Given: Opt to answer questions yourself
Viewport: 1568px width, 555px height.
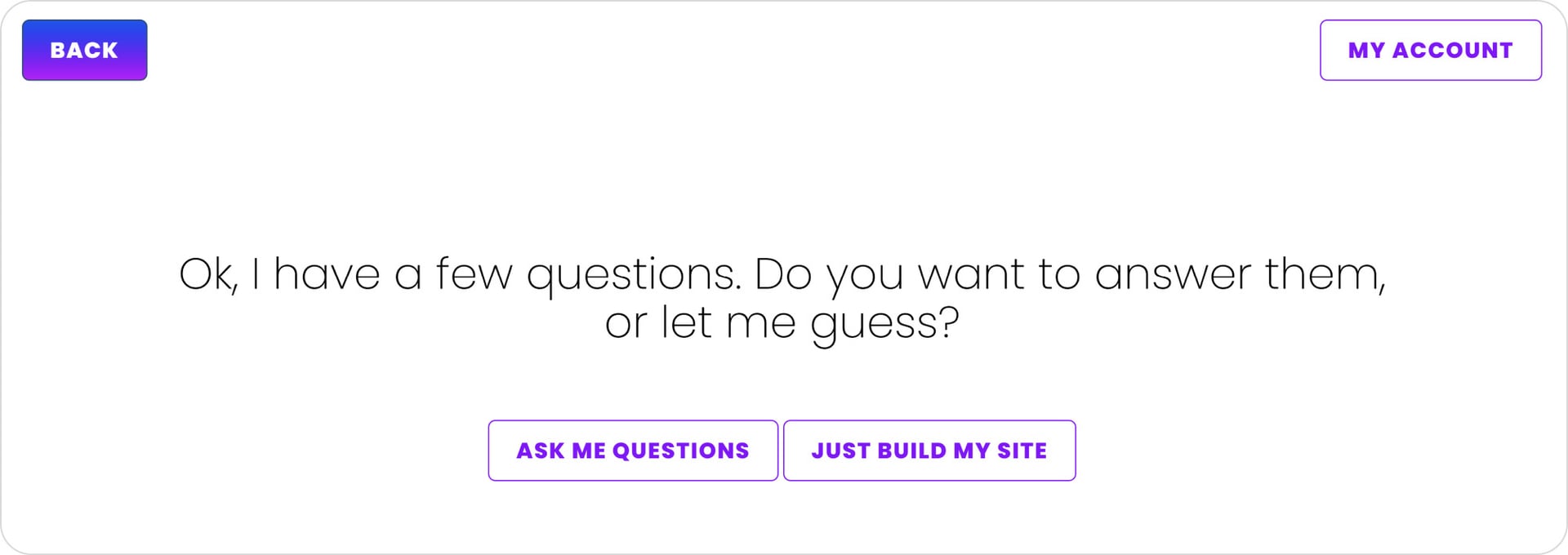Looking at the screenshot, I should [632, 451].
